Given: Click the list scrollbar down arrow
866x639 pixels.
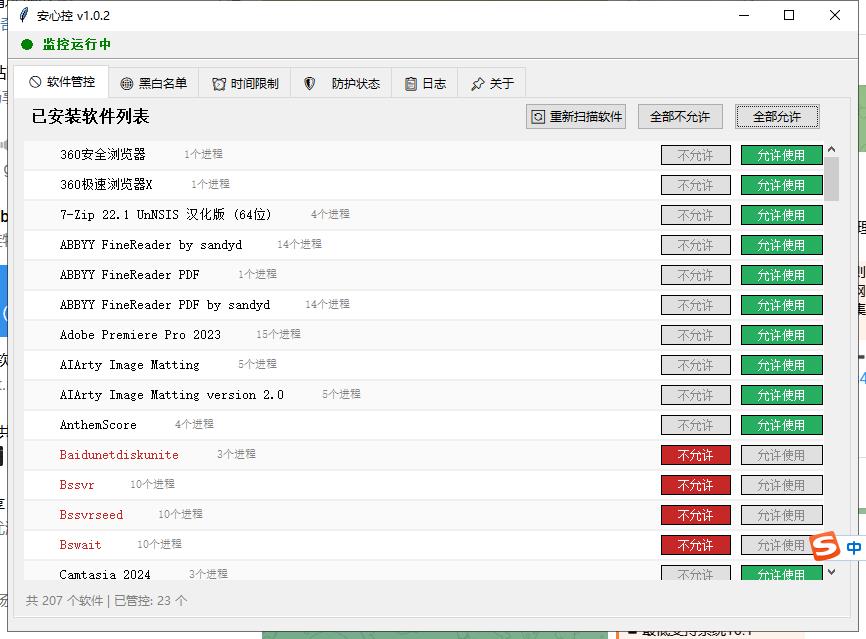Looking at the screenshot, I should 832,573.
